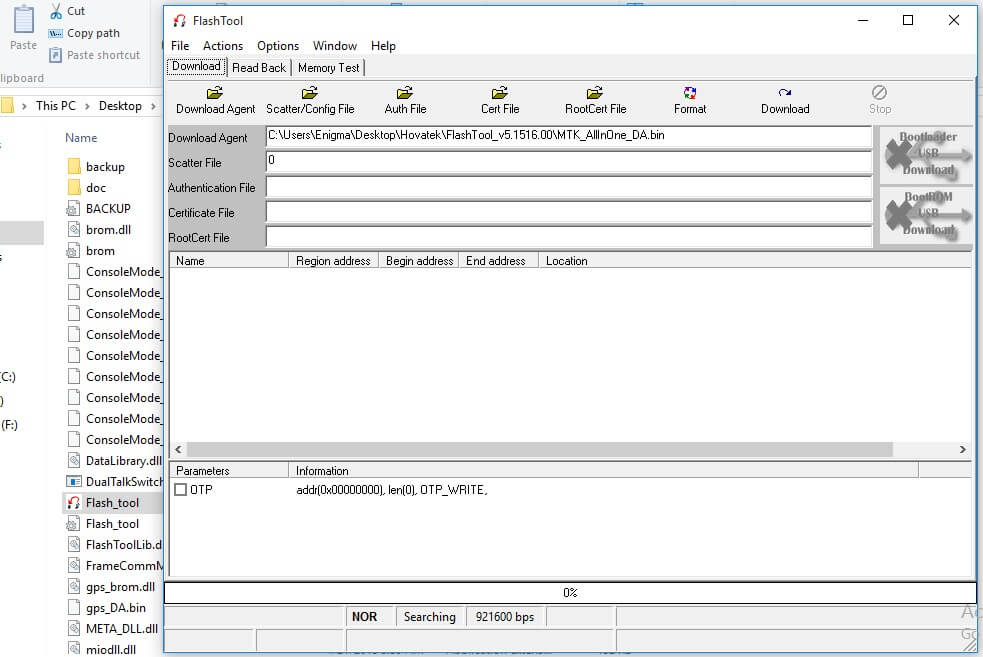This screenshot has height=657, width=983.
Task: Load a Scatter/Config File from toolbar
Action: coord(310,100)
